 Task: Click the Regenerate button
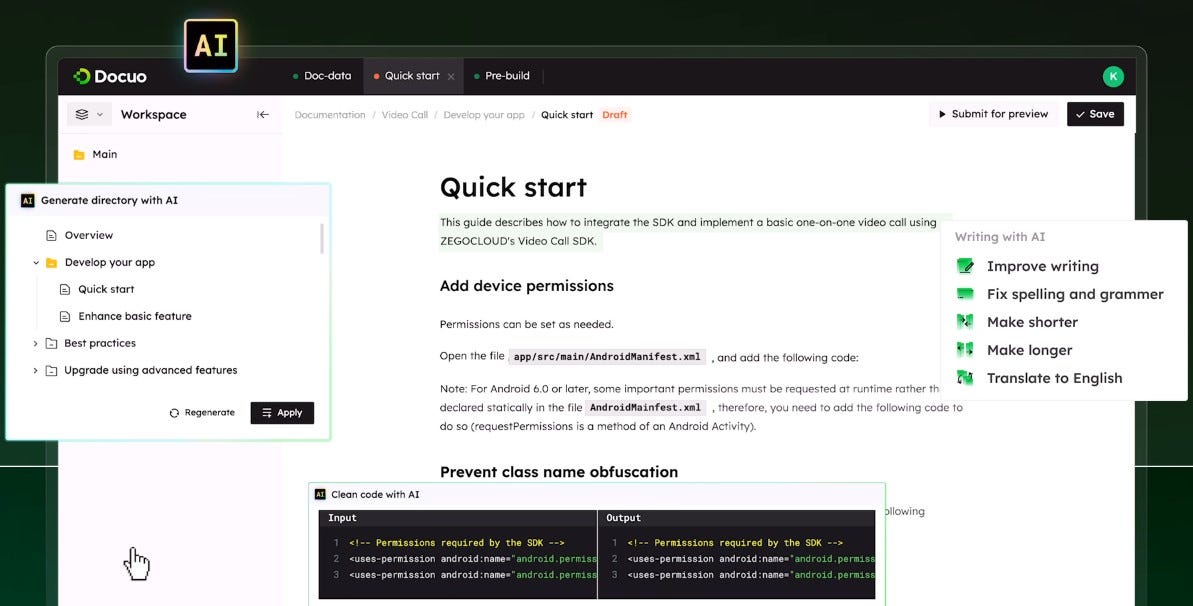(x=202, y=413)
